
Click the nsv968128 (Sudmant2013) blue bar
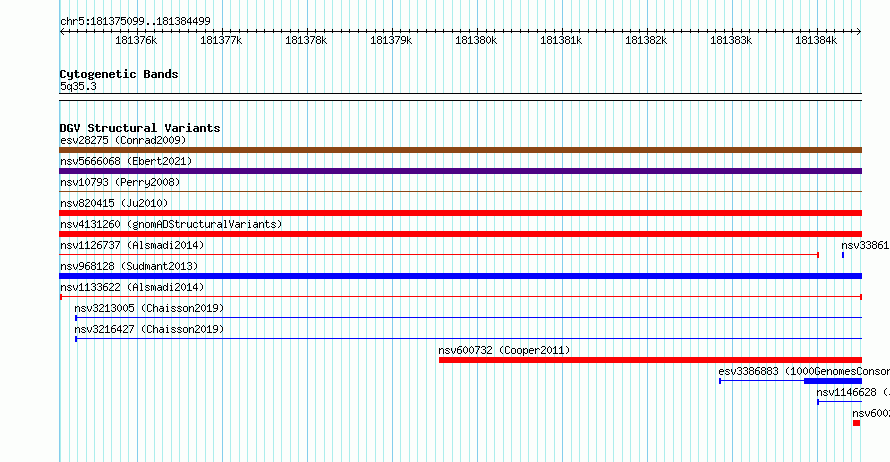460,276
